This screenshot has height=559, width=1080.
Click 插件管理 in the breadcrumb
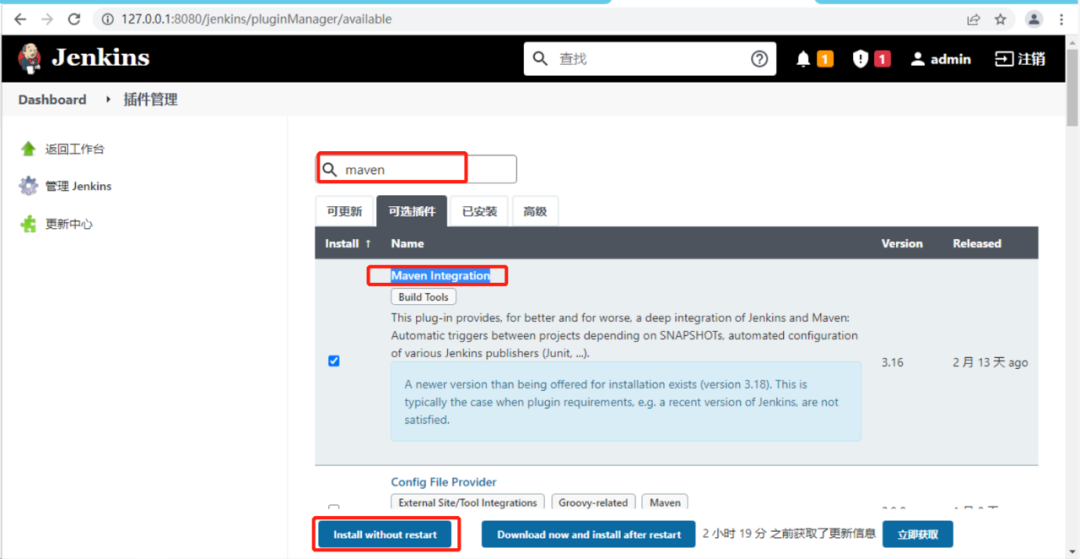pyautogui.click(x=151, y=100)
